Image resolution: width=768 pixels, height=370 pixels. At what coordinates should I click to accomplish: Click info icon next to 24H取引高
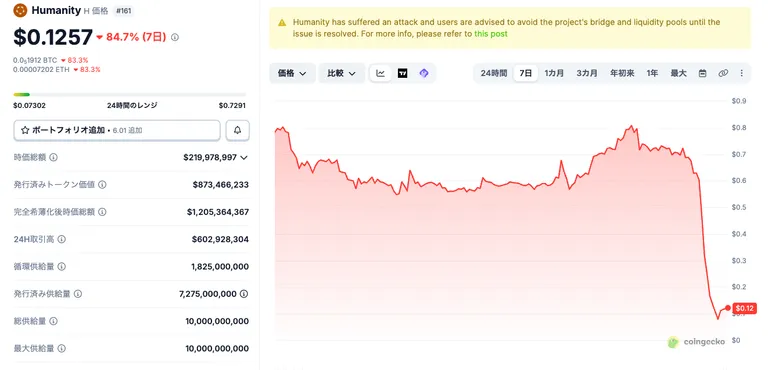[x=62, y=239]
